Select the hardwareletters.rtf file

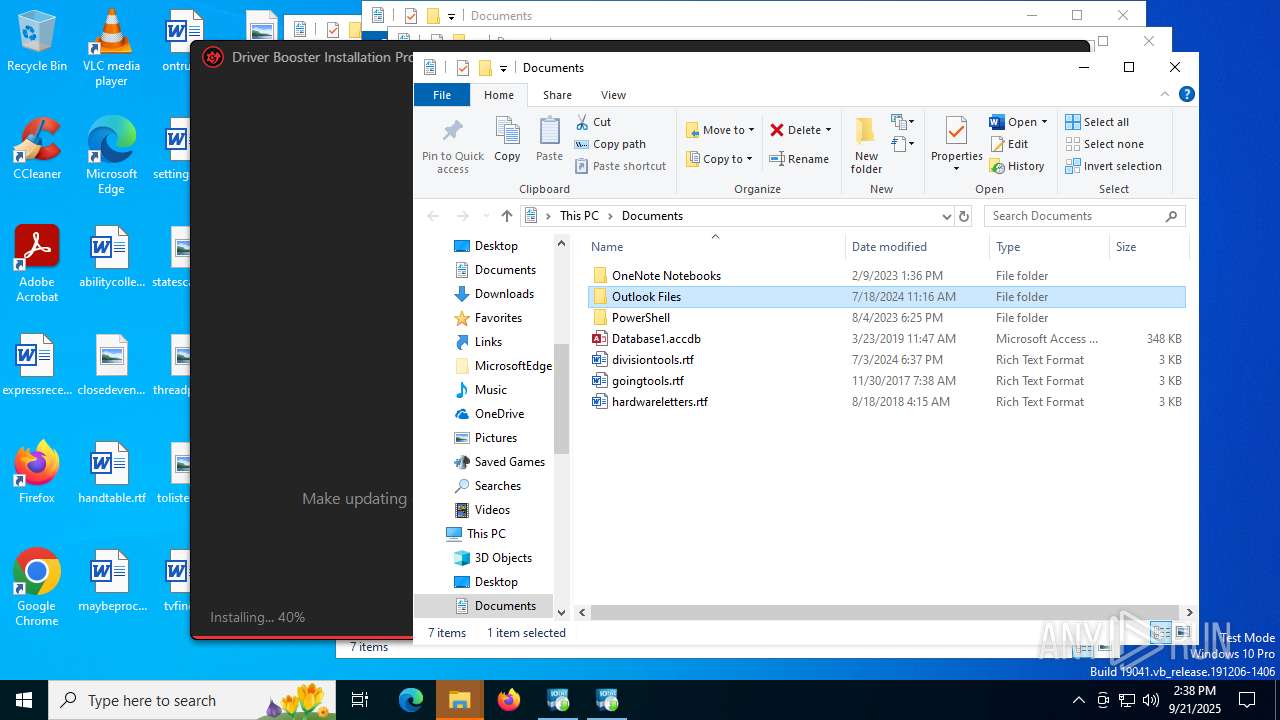(659, 402)
